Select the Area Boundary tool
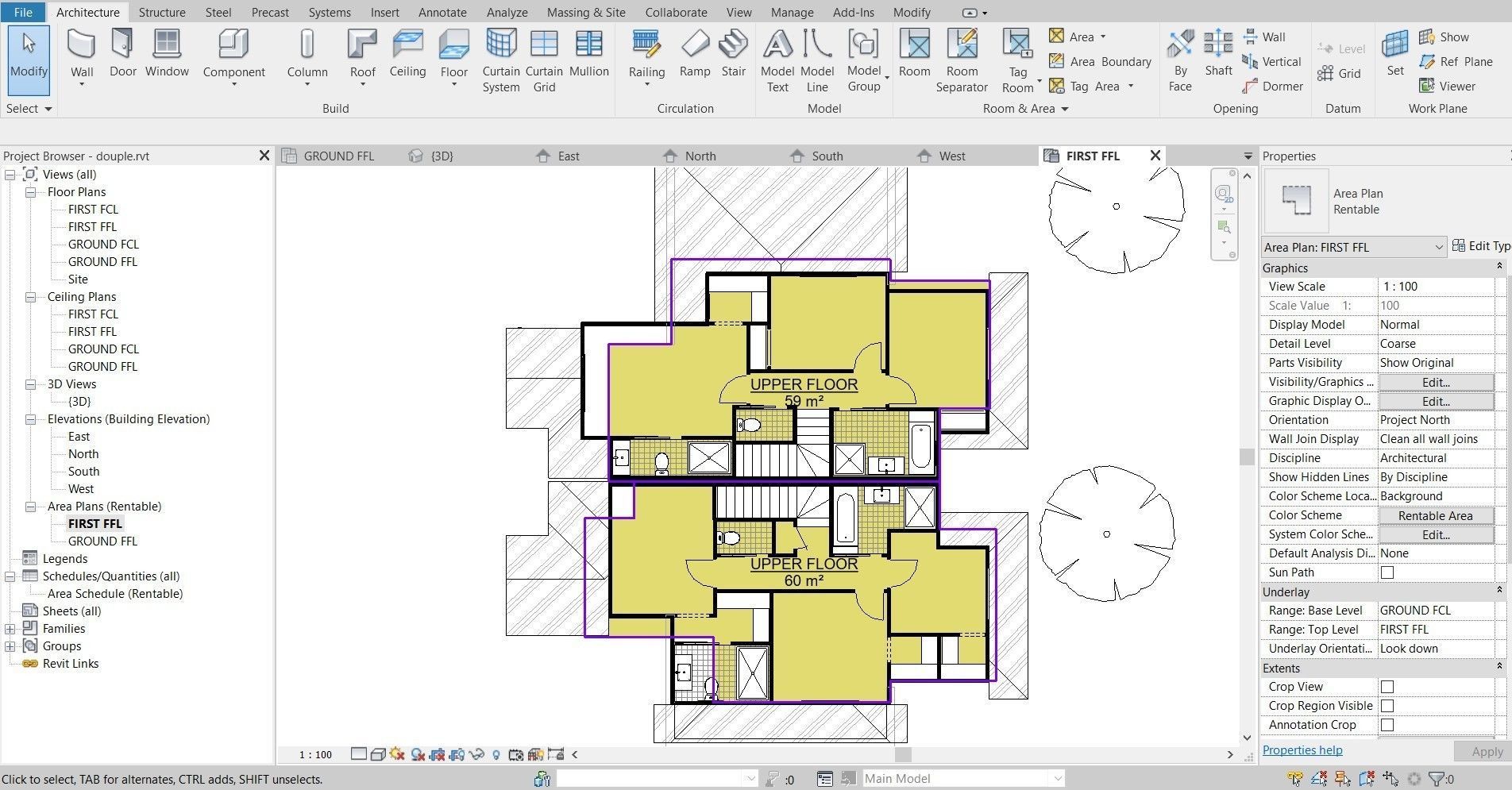The image size is (1512, 790). pos(1100,61)
